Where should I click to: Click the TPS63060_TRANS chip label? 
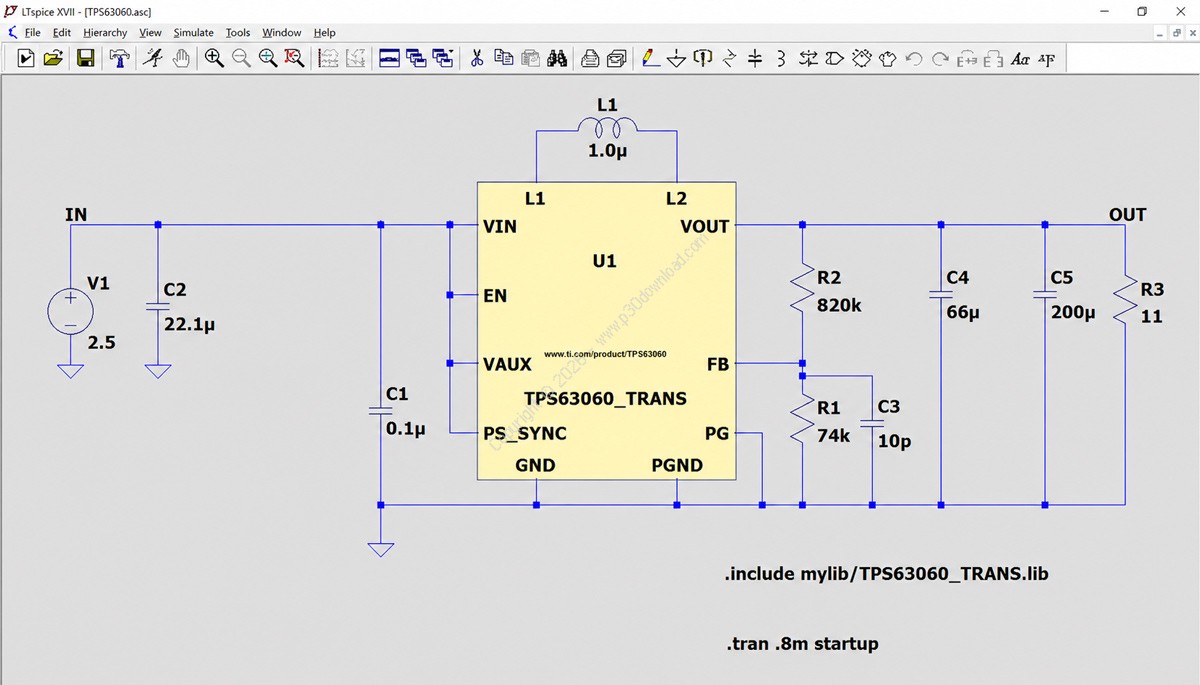[x=605, y=398]
